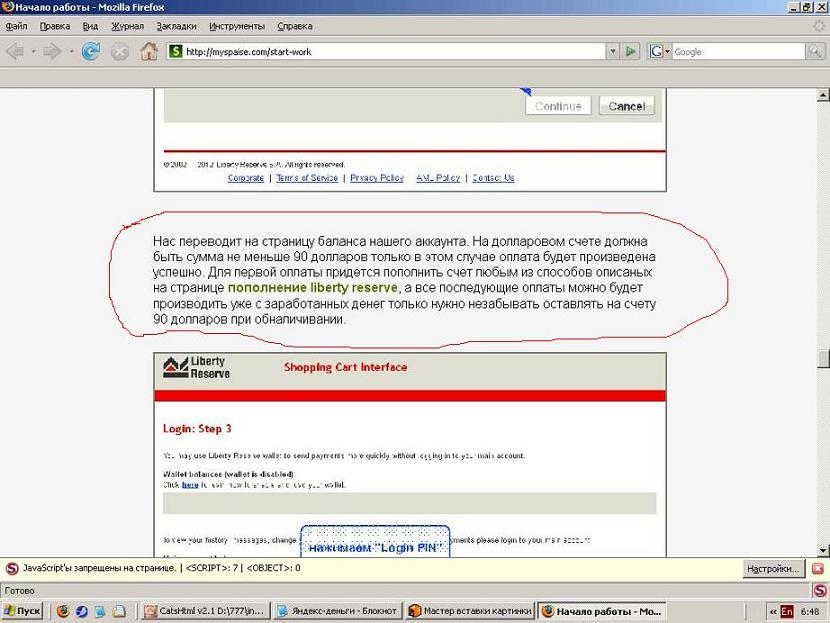
Task: Go forward with the Forward arrow
Action: [x=52, y=51]
